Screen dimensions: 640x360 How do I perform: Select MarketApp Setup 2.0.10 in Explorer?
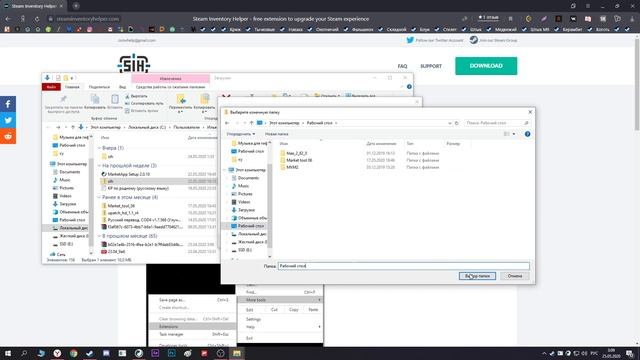(129, 174)
